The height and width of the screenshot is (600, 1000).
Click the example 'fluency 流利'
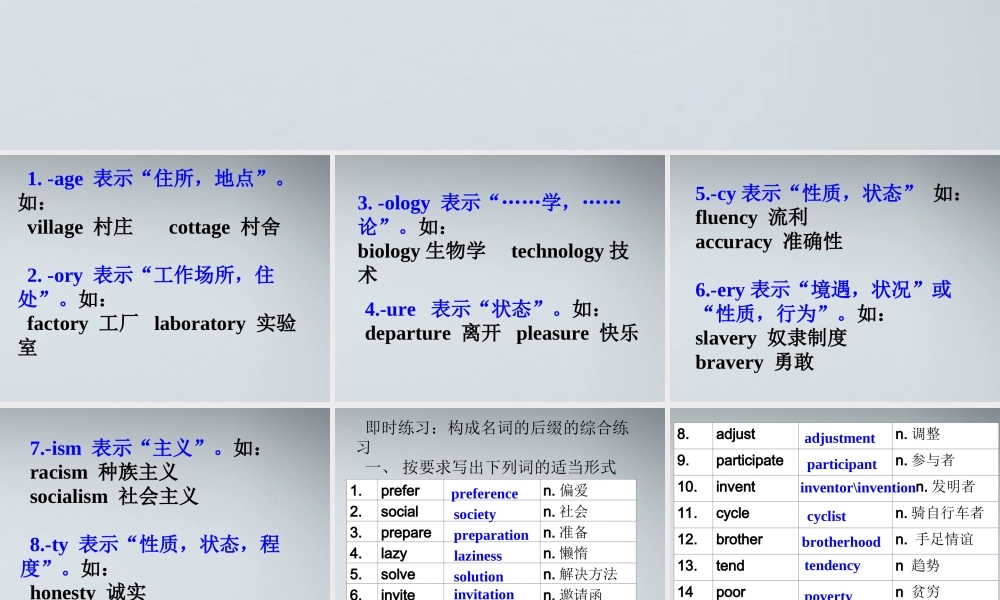751,217
